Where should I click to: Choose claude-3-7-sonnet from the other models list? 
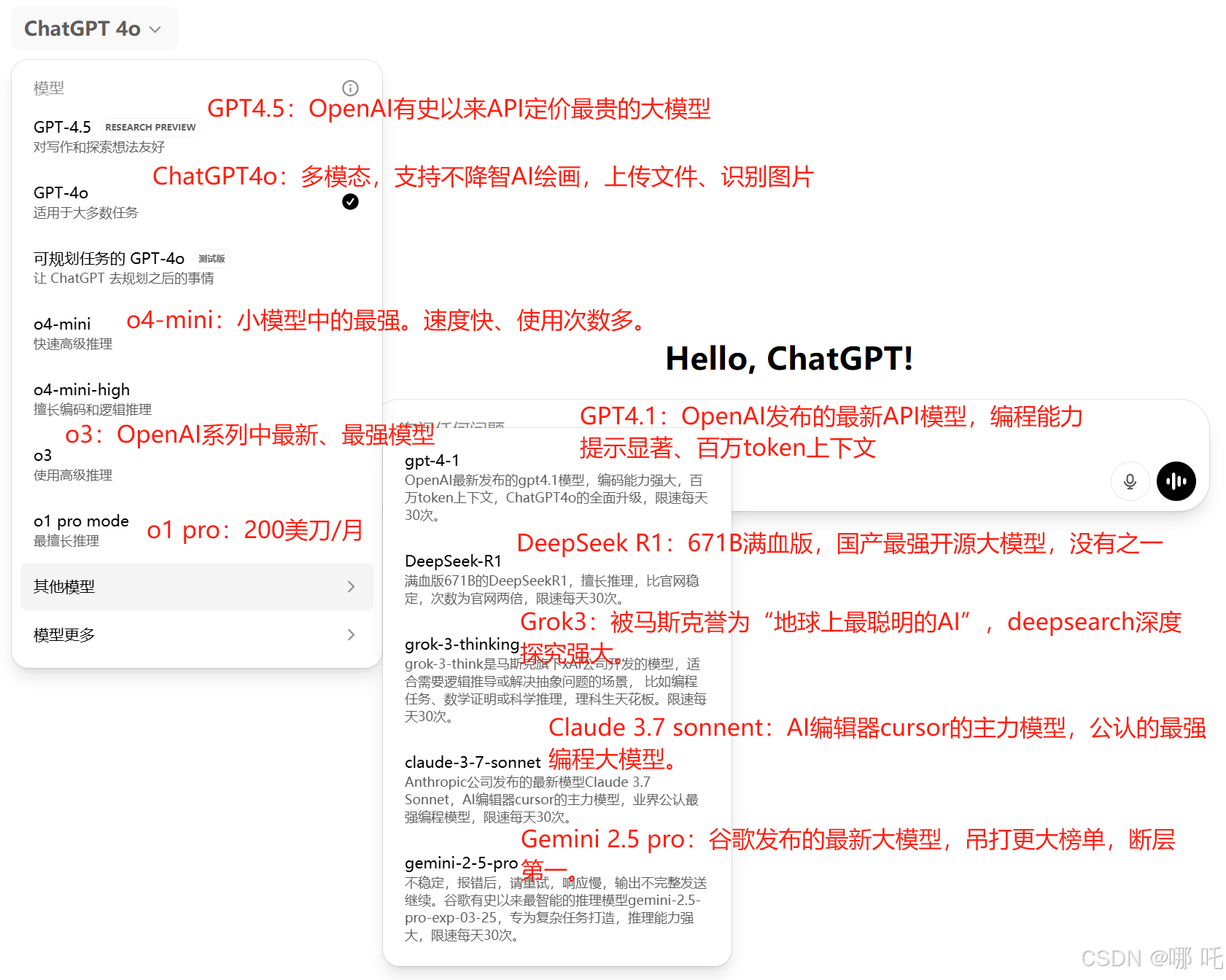pyautogui.click(x=556, y=789)
